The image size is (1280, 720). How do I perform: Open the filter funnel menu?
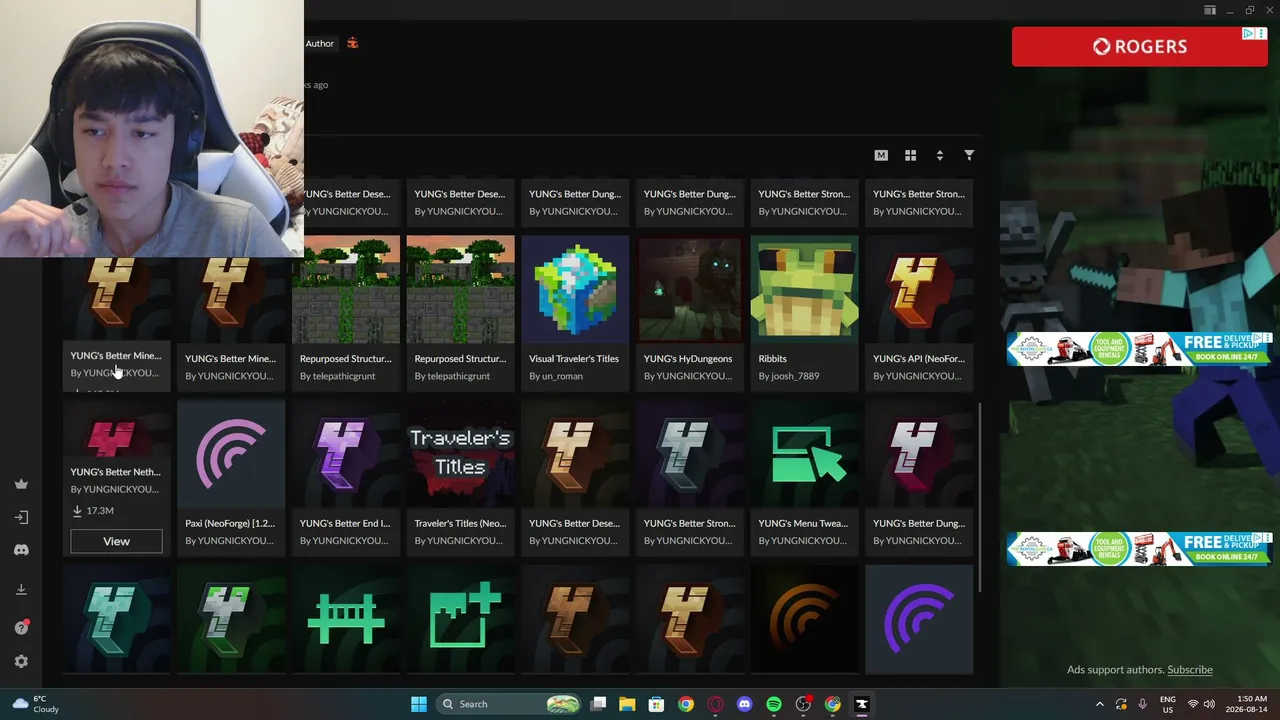coord(969,155)
